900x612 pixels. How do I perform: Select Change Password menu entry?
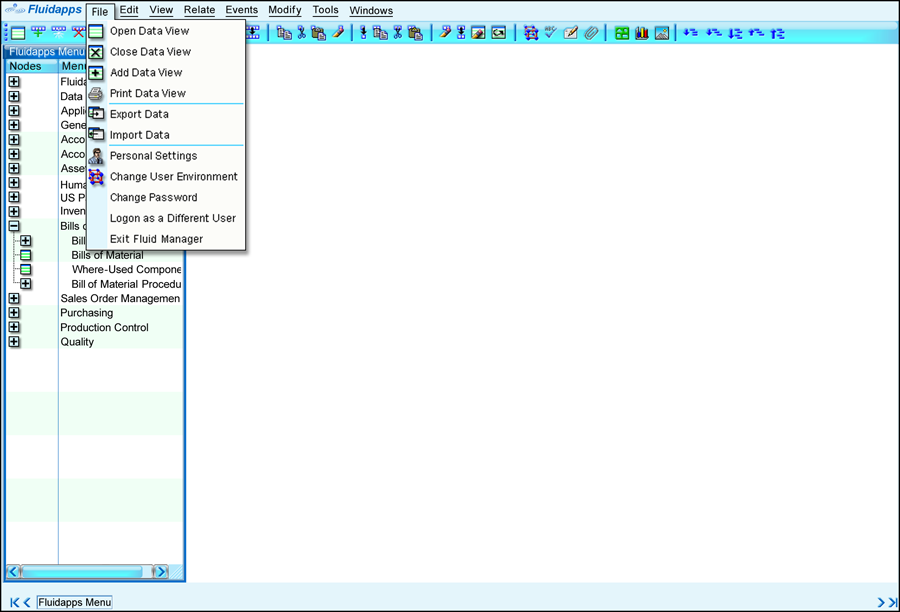(x=153, y=198)
